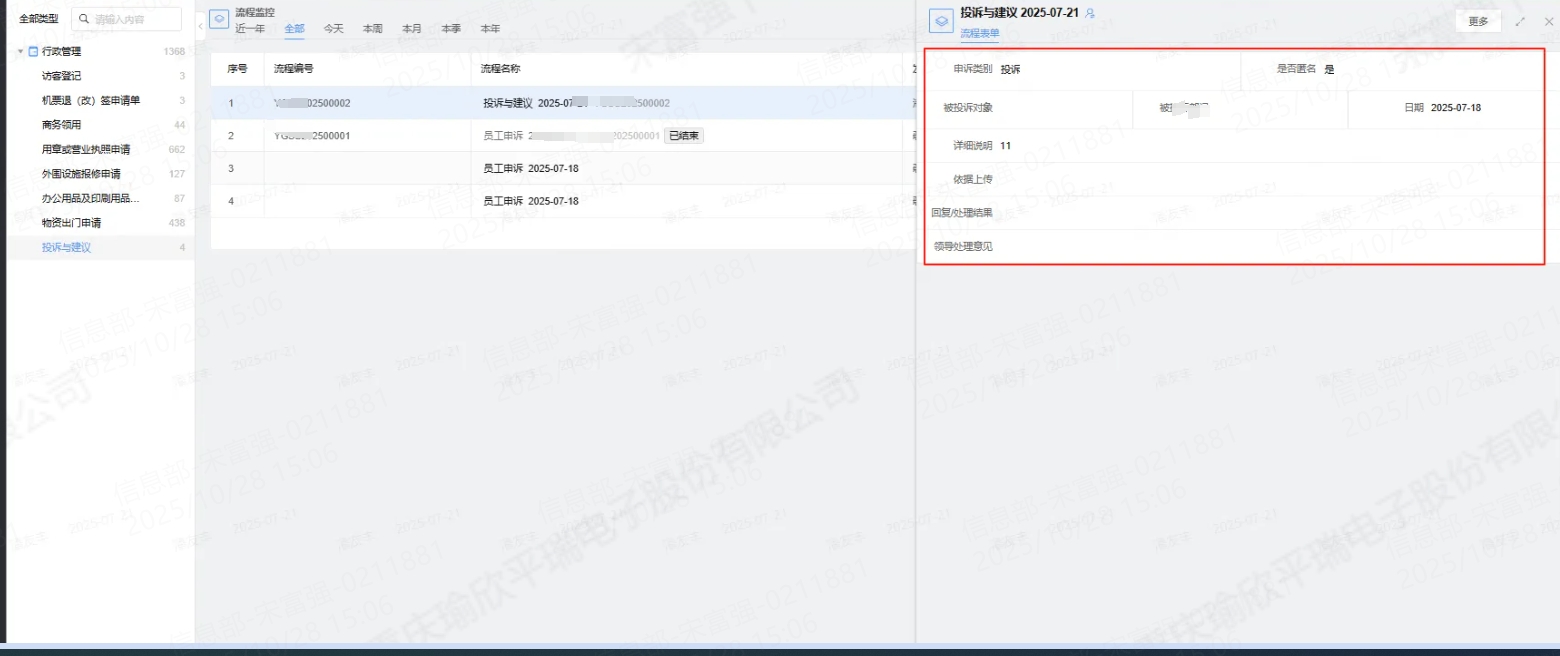Click the 行政管理 category icon
Screen dimensions: 1560x656
33,51
